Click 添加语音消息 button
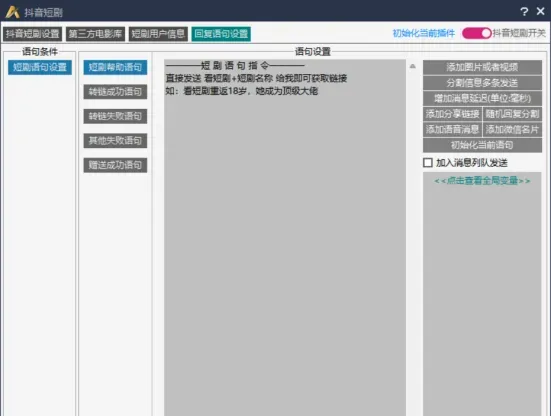The height and width of the screenshot is (416, 551). pos(452,129)
